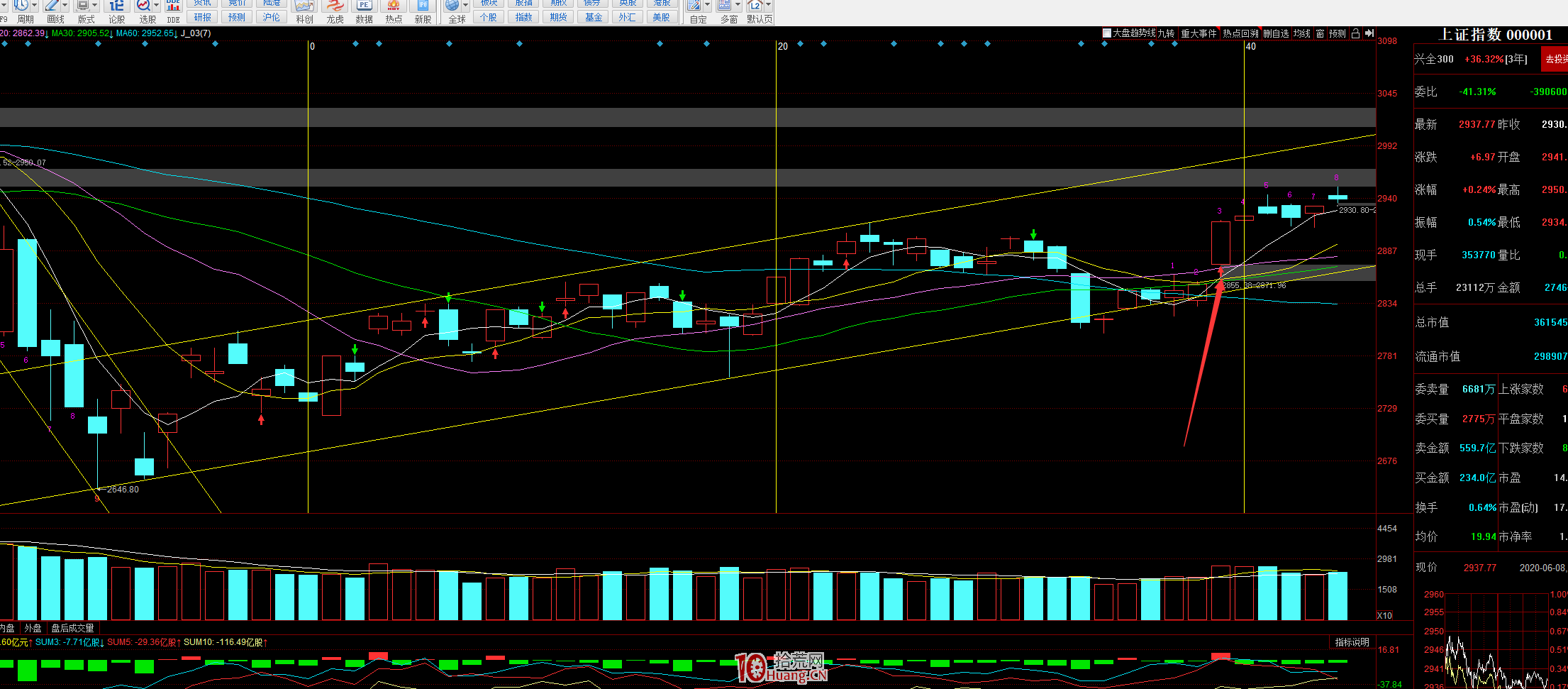Expand the 自定 dropdown arrow
The height and width of the screenshot is (689, 1568).
(707, 5)
